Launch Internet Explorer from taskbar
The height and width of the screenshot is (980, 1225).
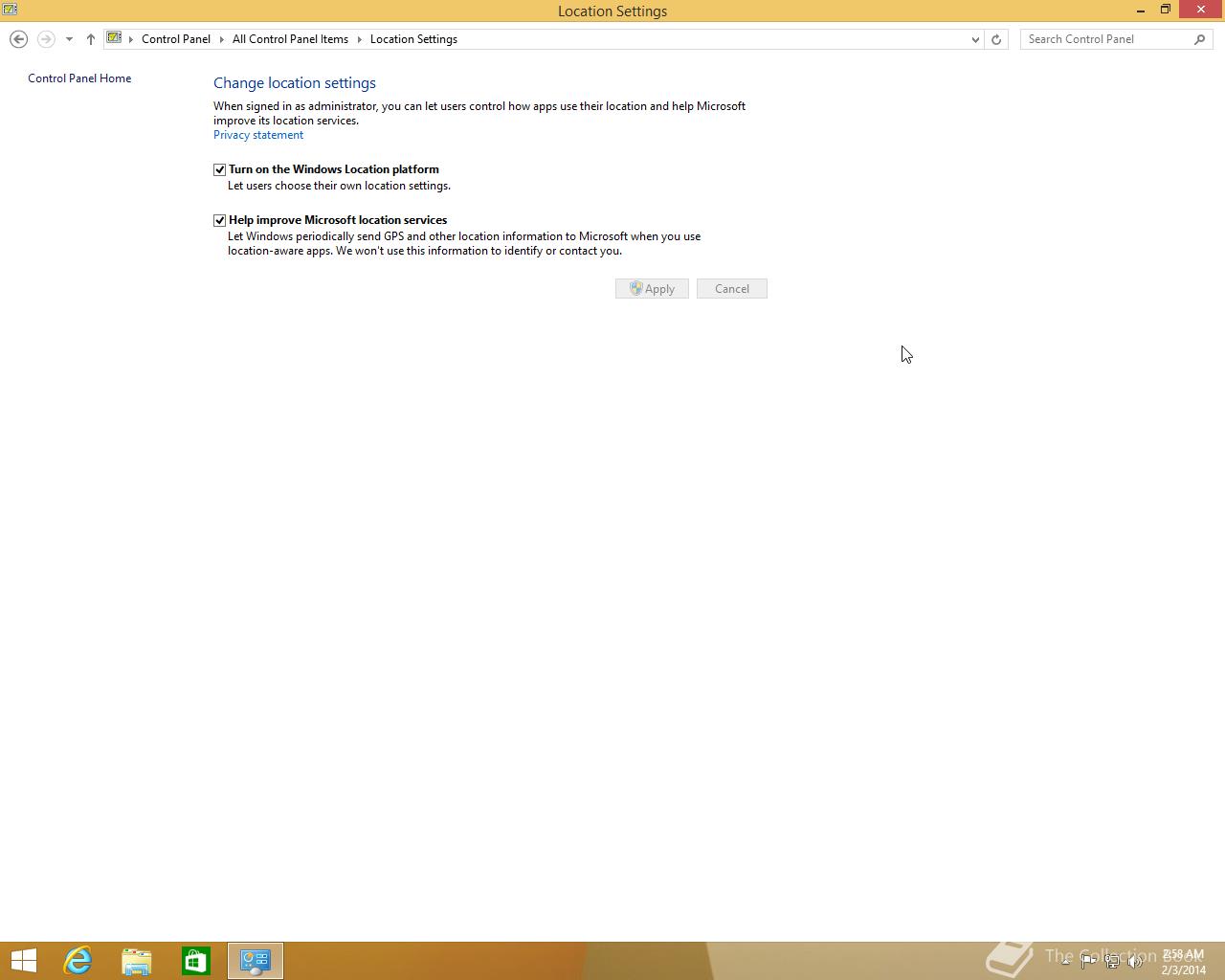click(x=78, y=961)
